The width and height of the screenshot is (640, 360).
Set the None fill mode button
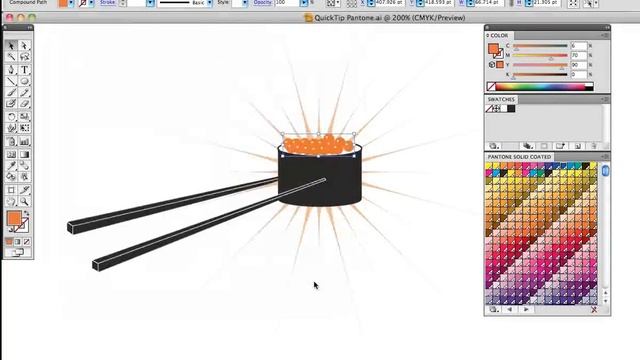[27, 242]
